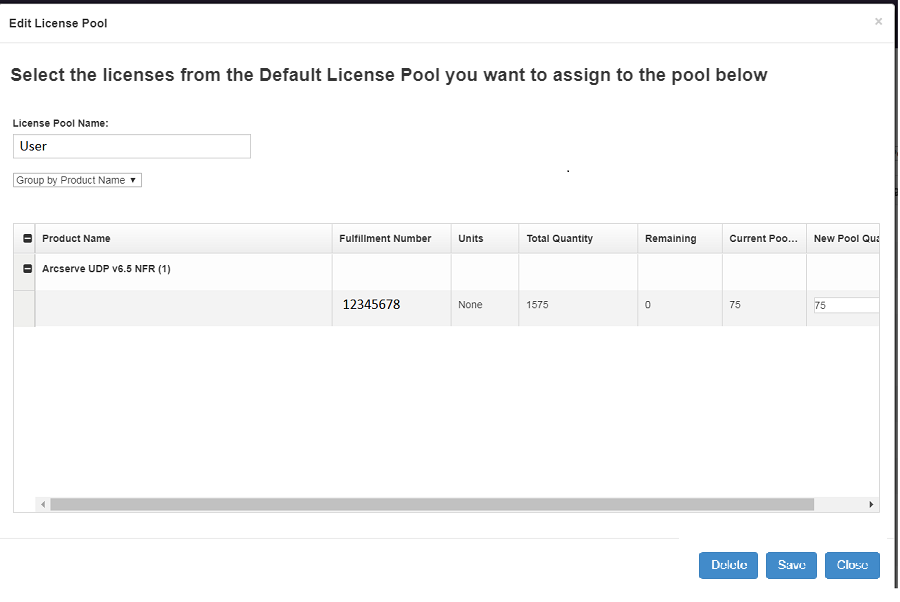Click the horizontal scrollbar thumb
This screenshot has width=900, height=602.
[x=432, y=504]
